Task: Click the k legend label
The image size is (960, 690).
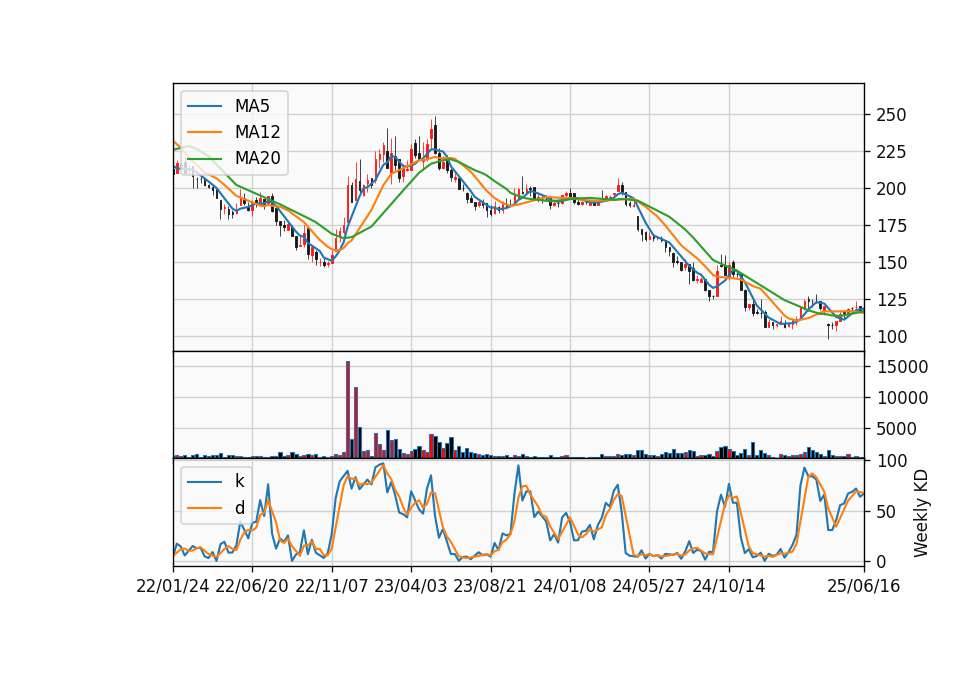Action: (x=239, y=481)
